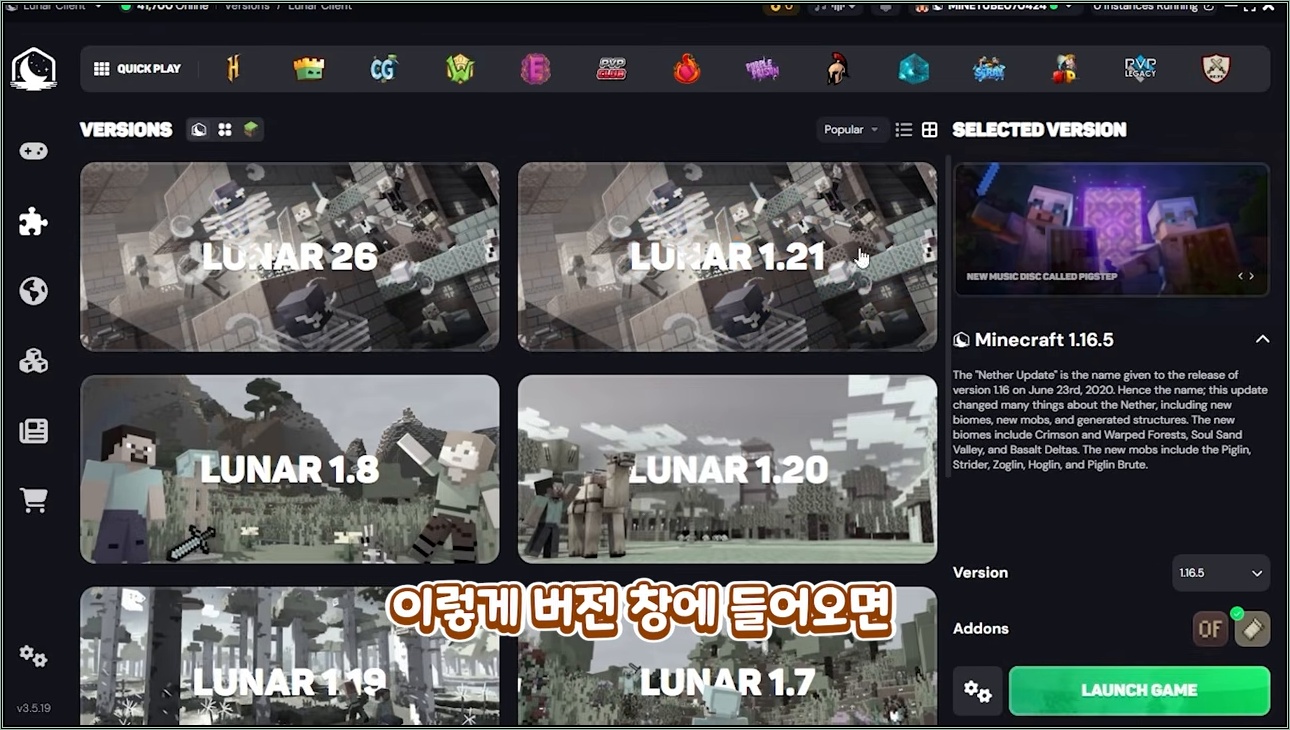
Task: Select the Hypixel server icon
Action: [x=234, y=69]
